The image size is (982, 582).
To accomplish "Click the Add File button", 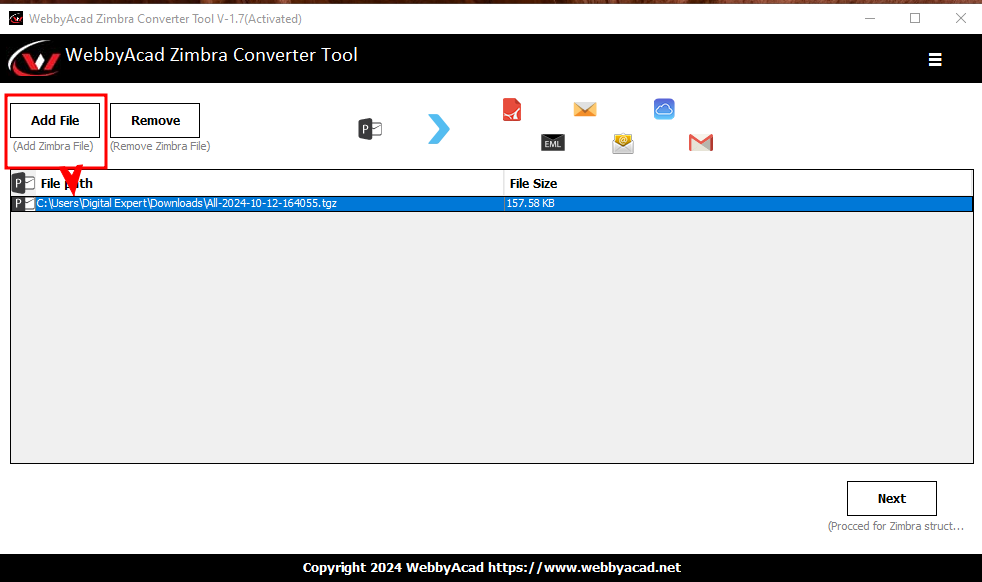I will click(x=55, y=120).
